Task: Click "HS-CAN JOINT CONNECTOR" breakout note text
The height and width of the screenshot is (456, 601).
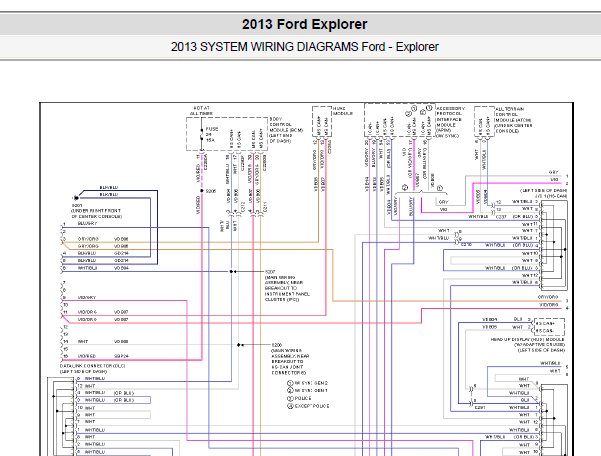Action: point(287,370)
